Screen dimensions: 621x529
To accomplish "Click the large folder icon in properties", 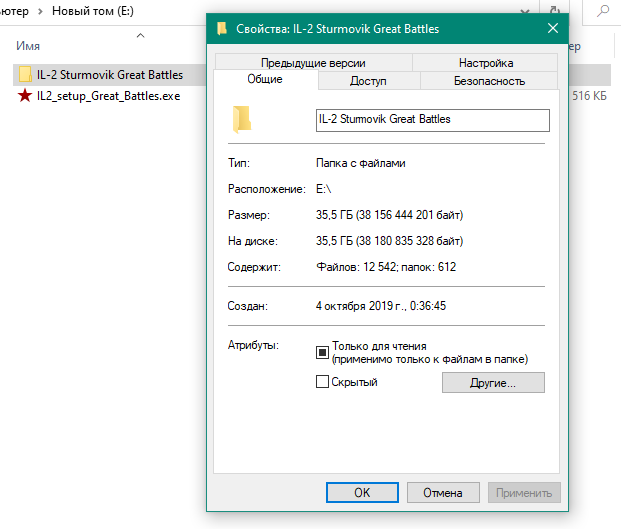I will (x=242, y=119).
